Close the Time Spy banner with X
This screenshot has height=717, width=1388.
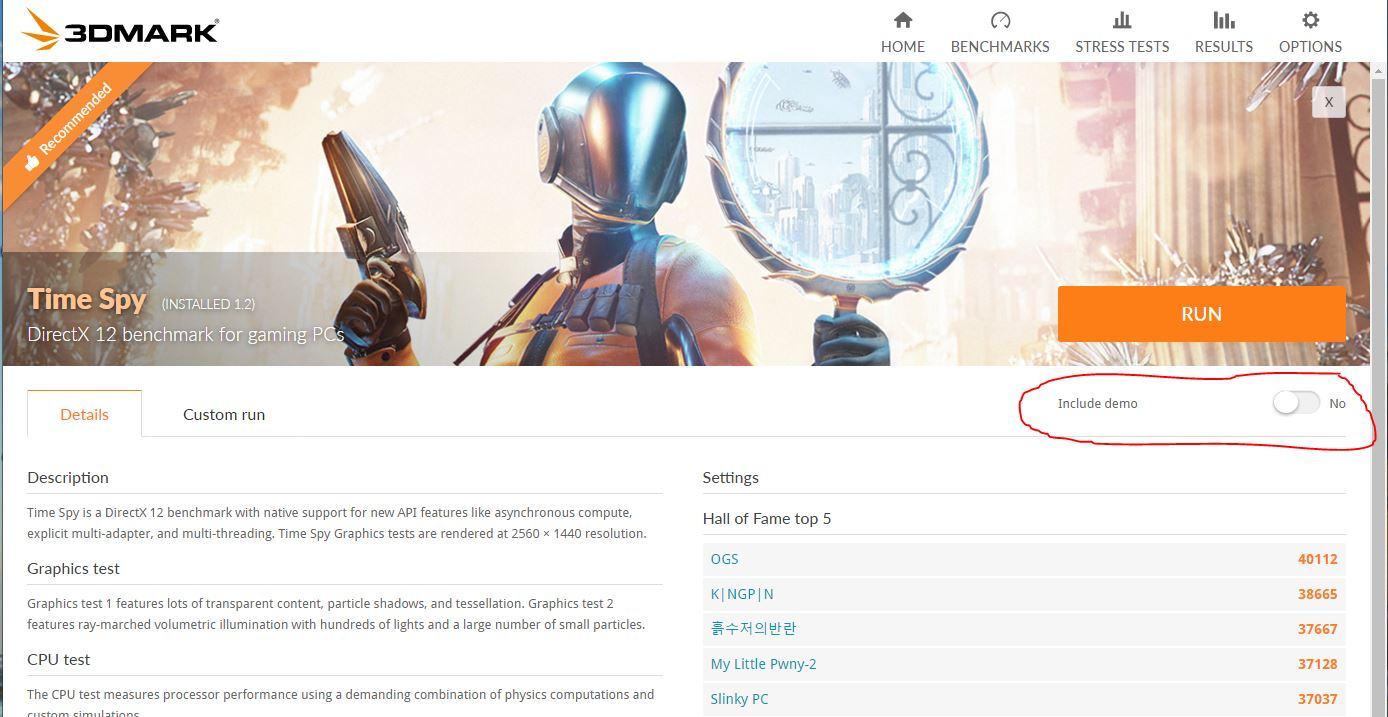coord(1328,102)
